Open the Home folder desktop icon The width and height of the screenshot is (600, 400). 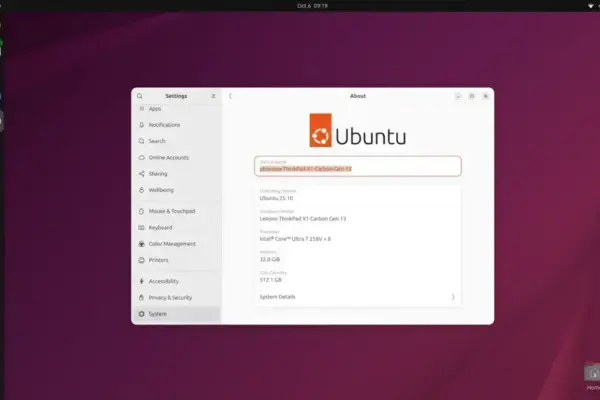tap(593, 377)
